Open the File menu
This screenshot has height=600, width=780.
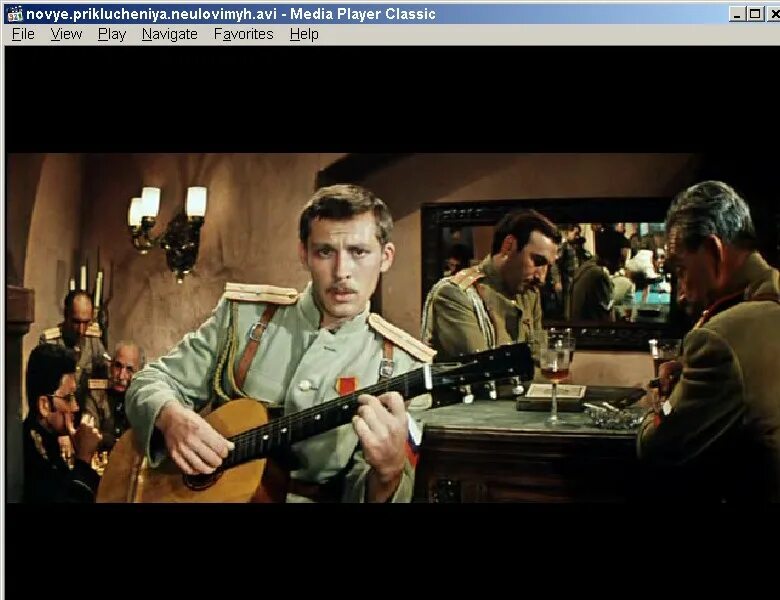[23, 34]
